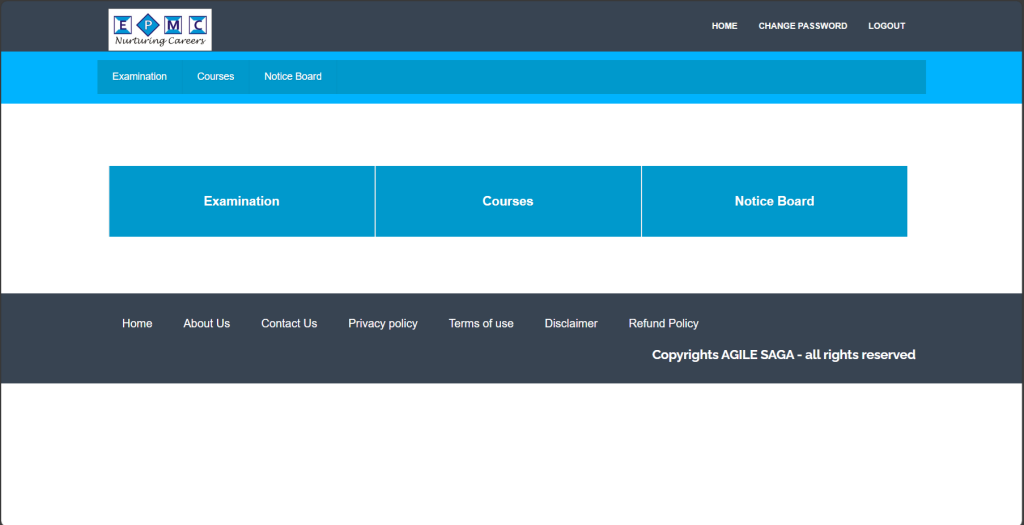Open the About Us footer link
The width and height of the screenshot is (1024, 525).
click(x=206, y=324)
